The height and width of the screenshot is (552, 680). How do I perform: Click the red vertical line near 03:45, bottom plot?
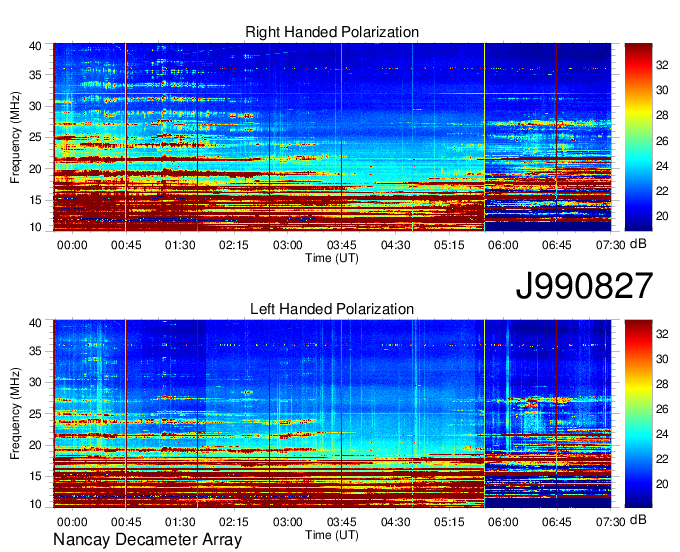341,414
